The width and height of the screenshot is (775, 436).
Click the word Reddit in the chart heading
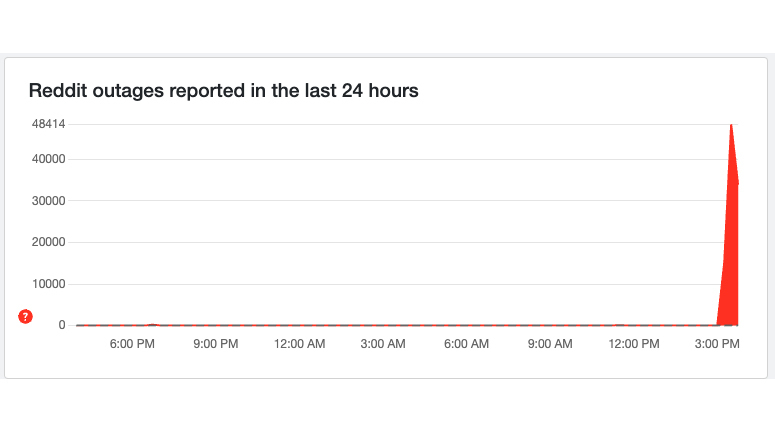[58, 90]
